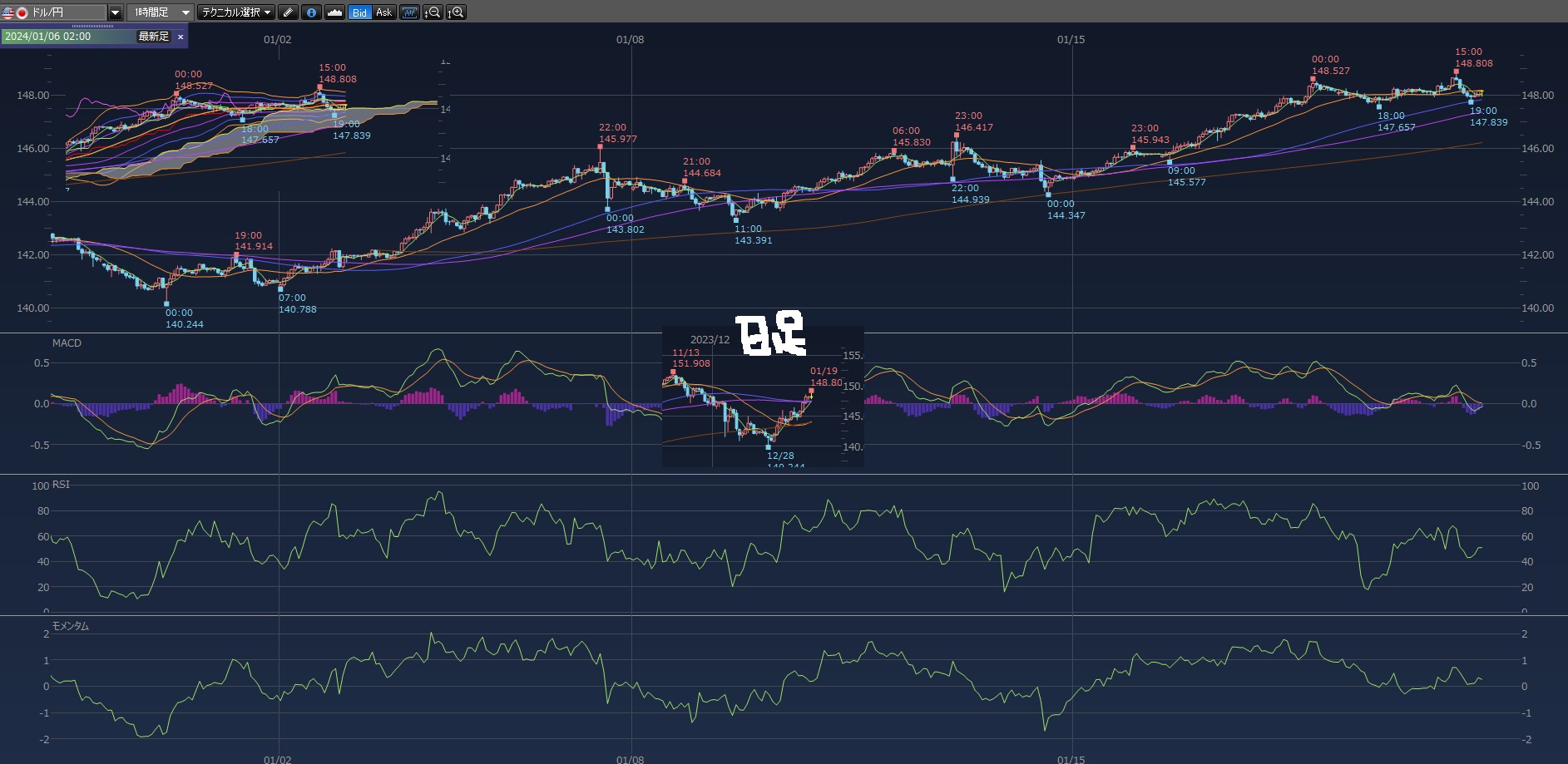The height and width of the screenshot is (764, 1568).
Task: Click the pencil drawing tool icon
Action: pyautogui.click(x=288, y=12)
